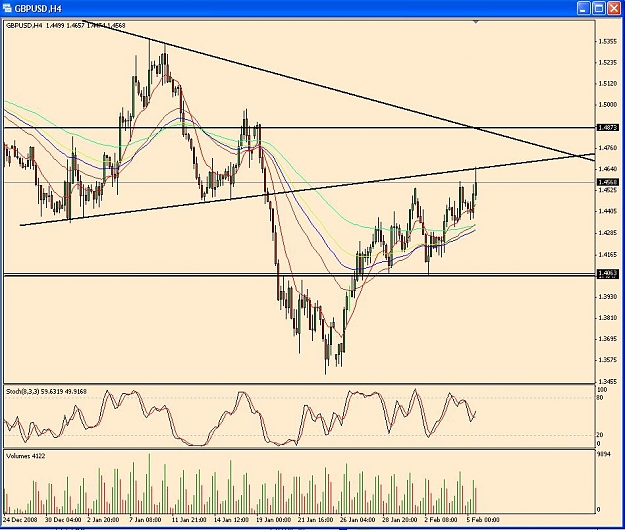
Task: Click the 1.4640 price scale value
Action: point(608,169)
